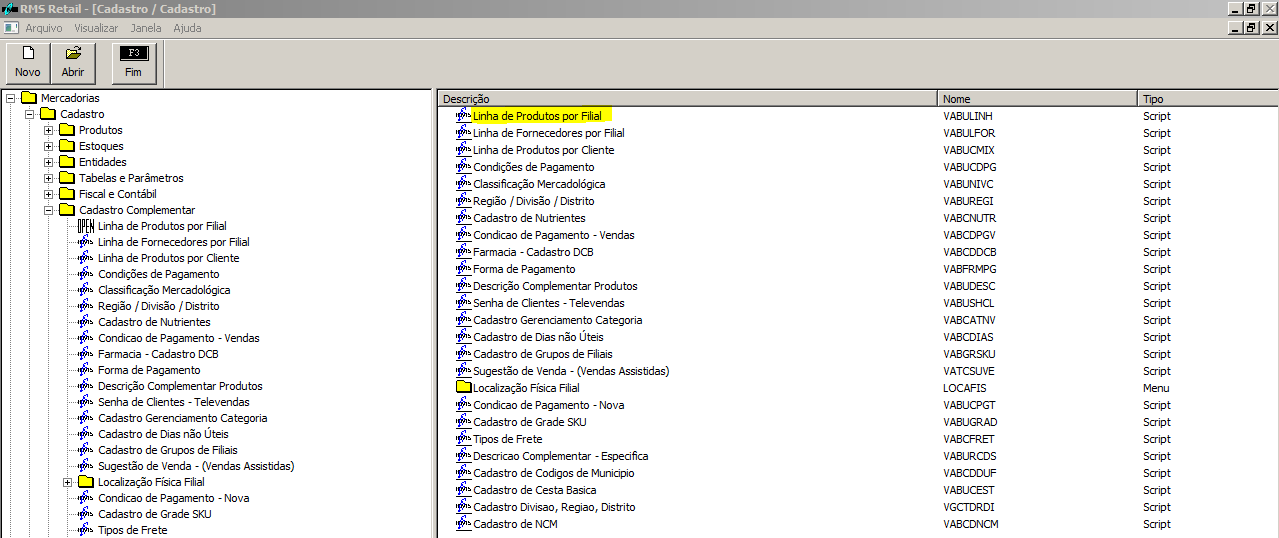Click folder icon of Localização Física Filial in list
The image size is (1279, 538).
pyautogui.click(x=463, y=388)
